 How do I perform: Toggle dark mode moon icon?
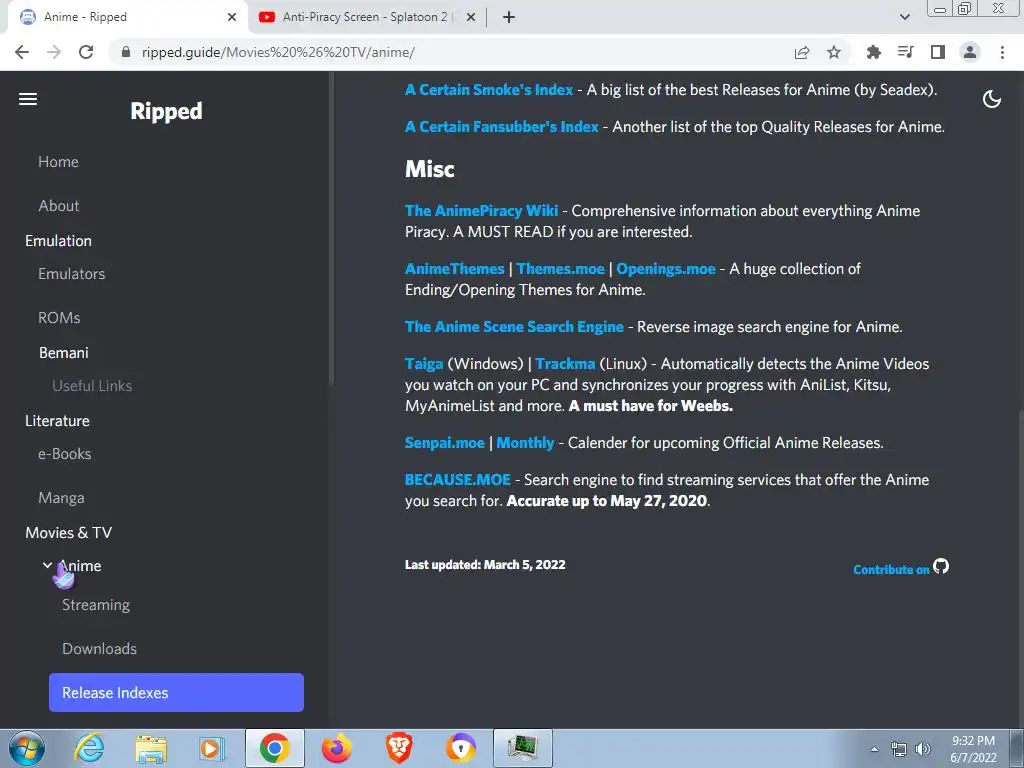(991, 99)
